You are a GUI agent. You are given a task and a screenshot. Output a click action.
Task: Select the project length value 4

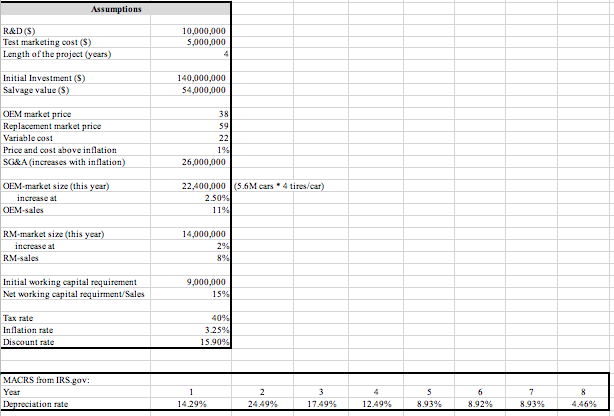coord(191,54)
